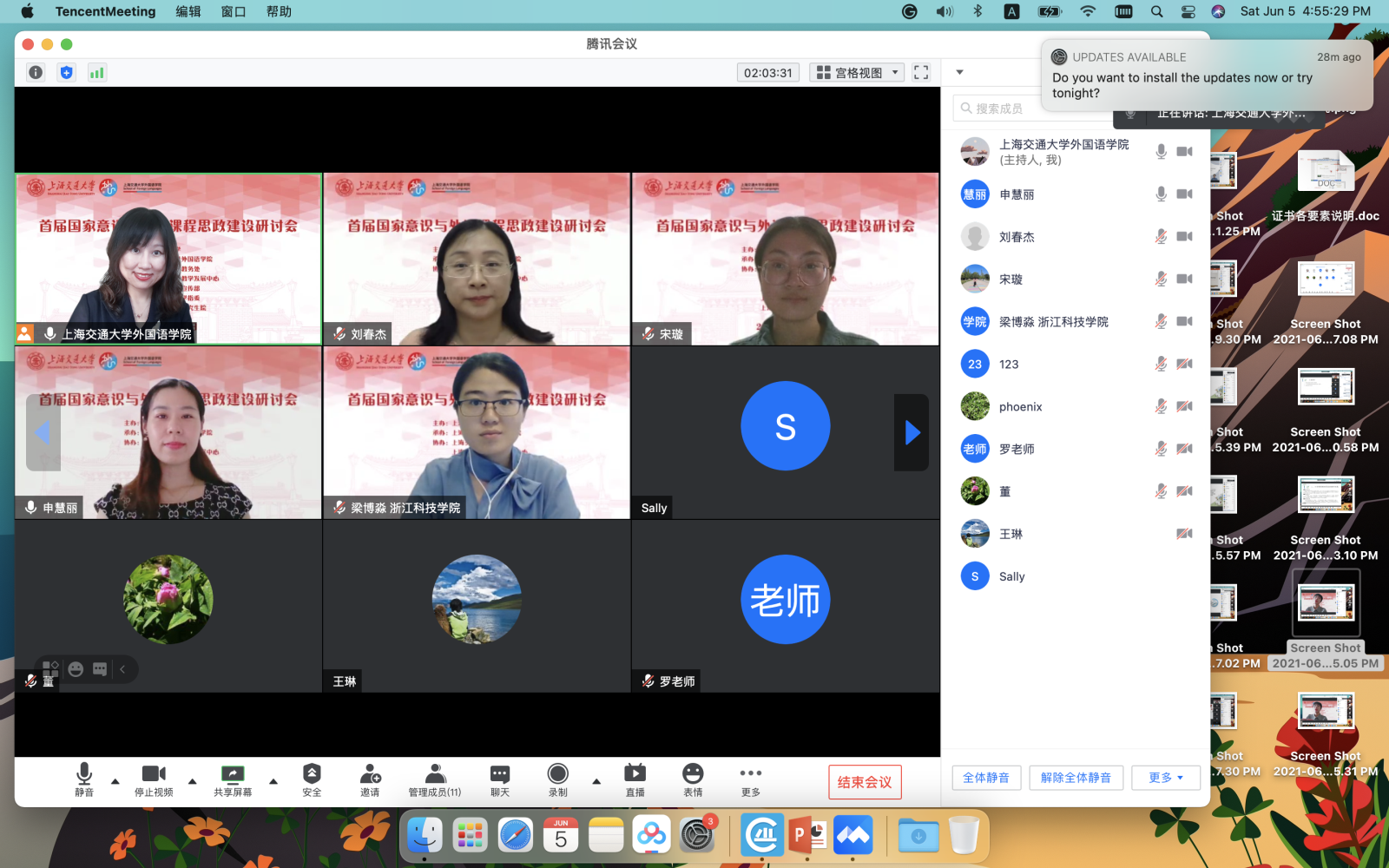Open the 更多 dropdown in the member panel

(1165, 778)
